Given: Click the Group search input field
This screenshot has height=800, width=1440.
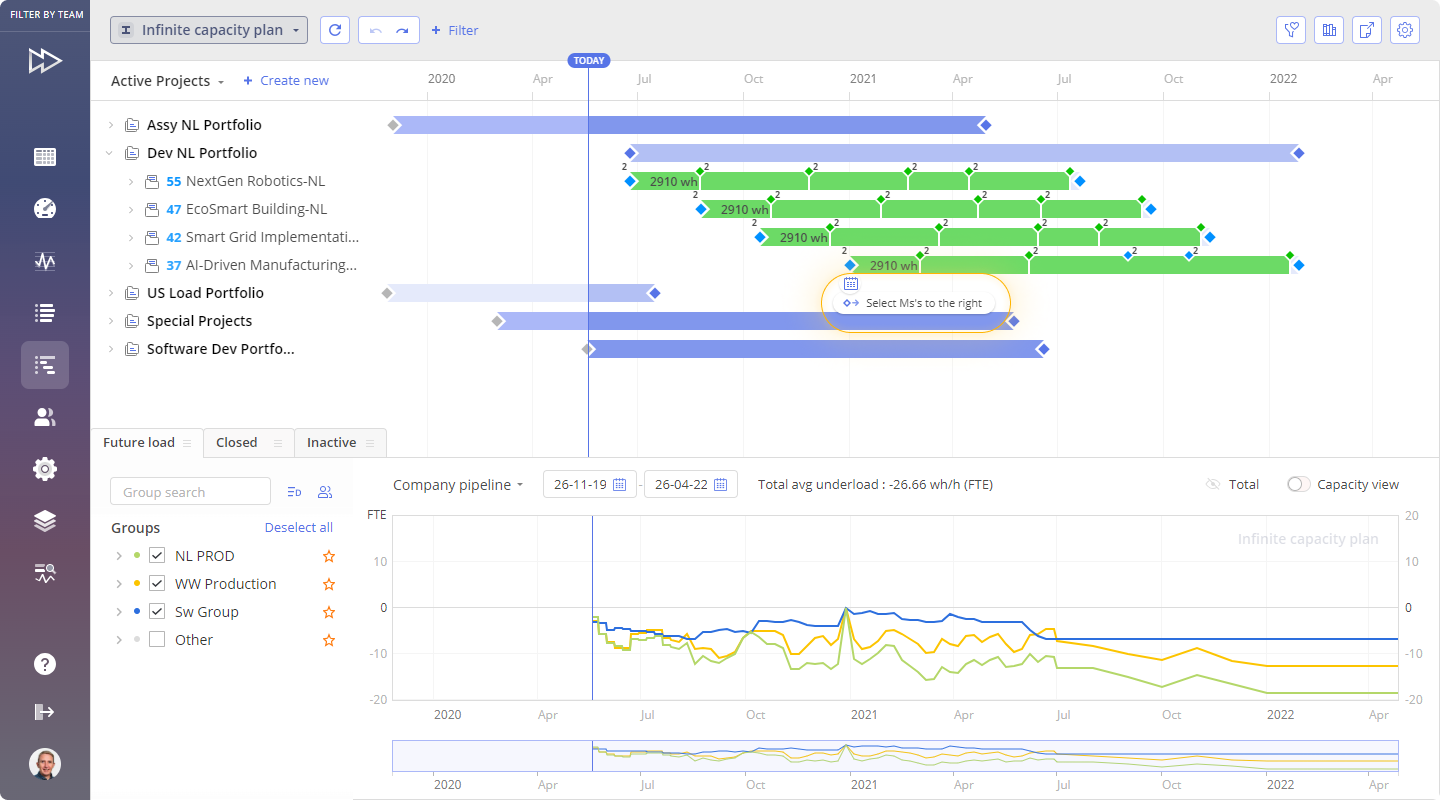Looking at the screenshot, I should pyautogui.click(x=190, y=492).
